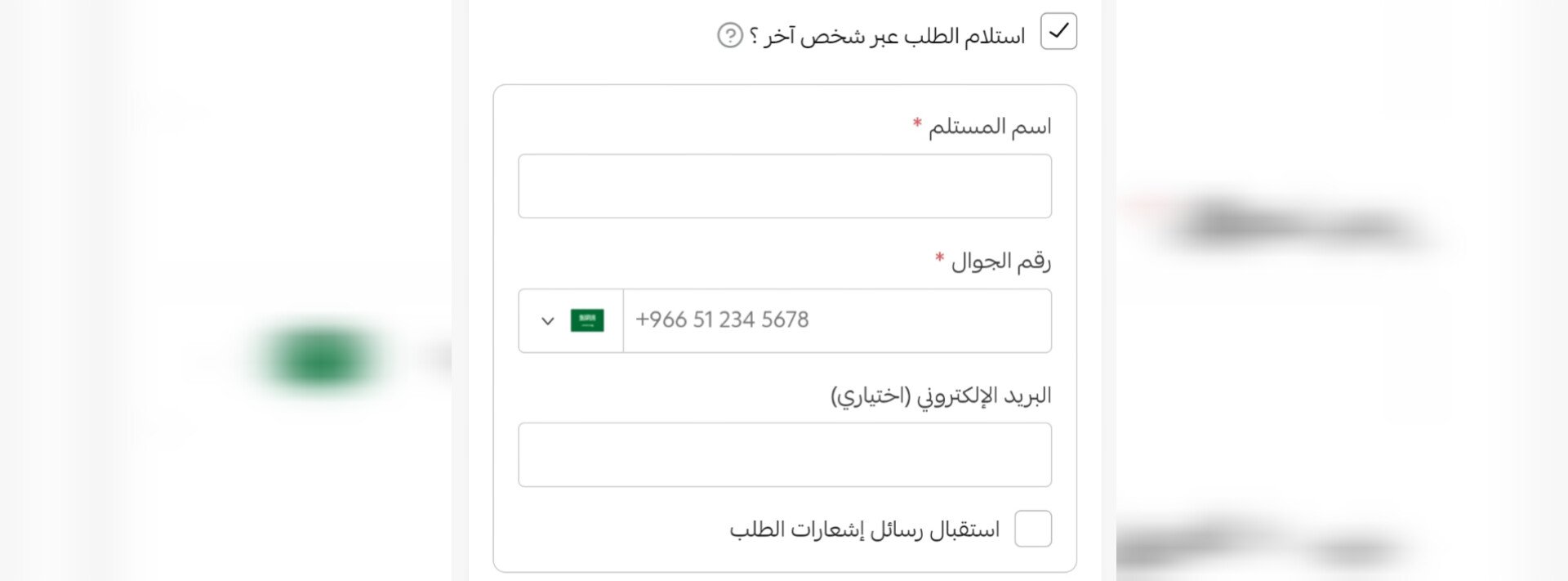Focus the اسم المستلم input field
This screenshot has width=1568, height=581.
(784, 186)
